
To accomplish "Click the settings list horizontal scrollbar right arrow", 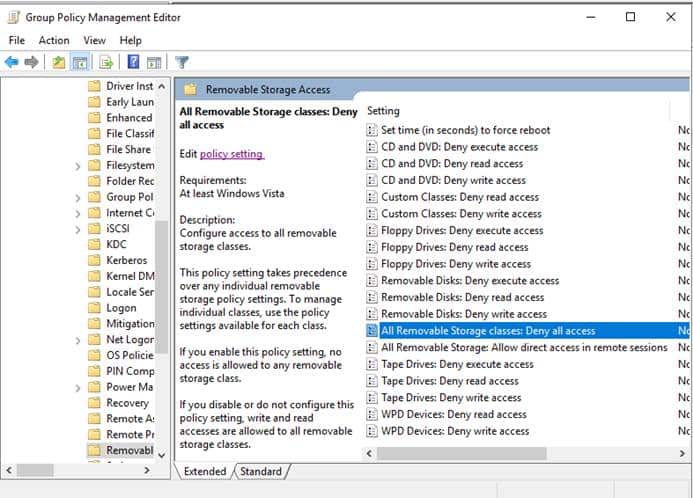I will click(x=667, y=453).
